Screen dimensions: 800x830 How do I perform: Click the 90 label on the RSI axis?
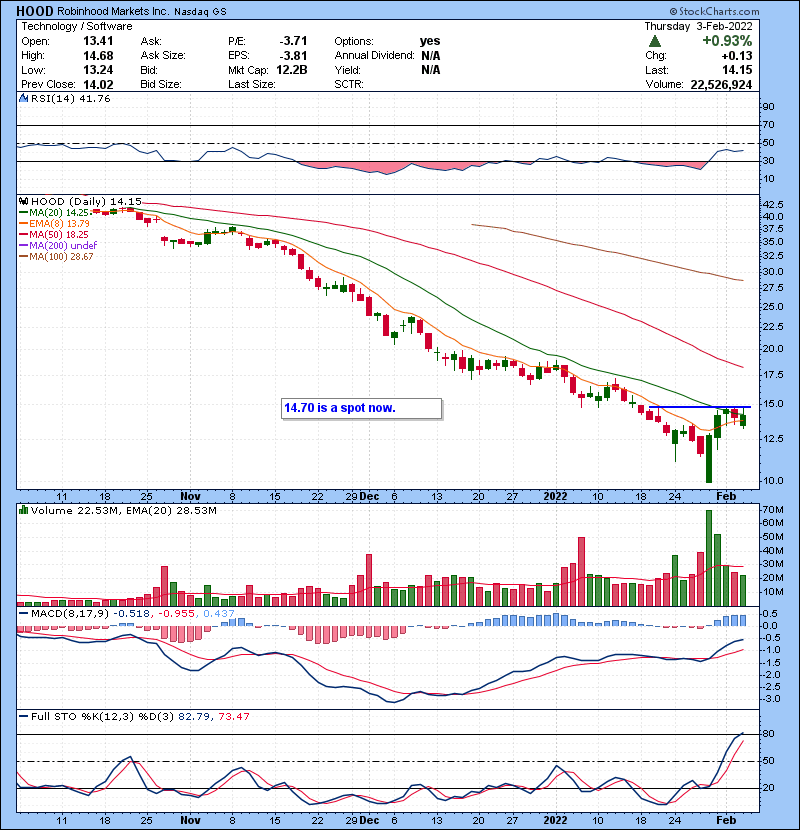point(768,106)
